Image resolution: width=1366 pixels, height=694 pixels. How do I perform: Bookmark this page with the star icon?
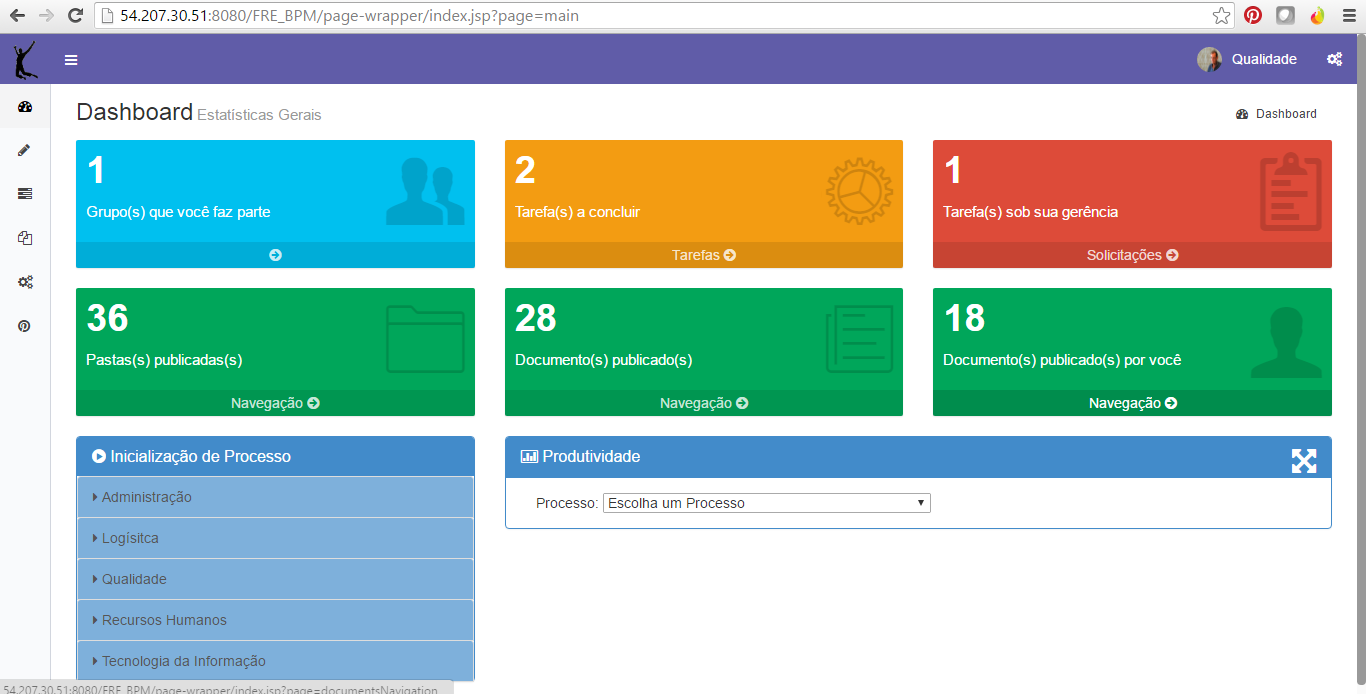1221,16
